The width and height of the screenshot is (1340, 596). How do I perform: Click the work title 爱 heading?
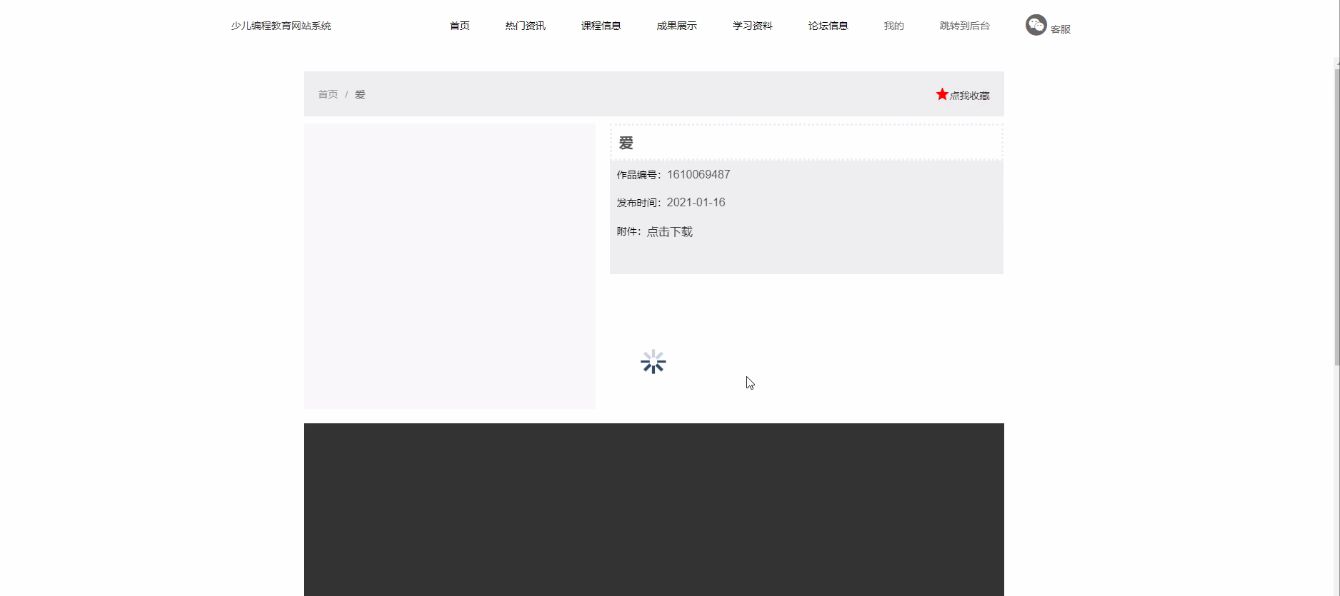pyautogui.click(x=626, y=143)
